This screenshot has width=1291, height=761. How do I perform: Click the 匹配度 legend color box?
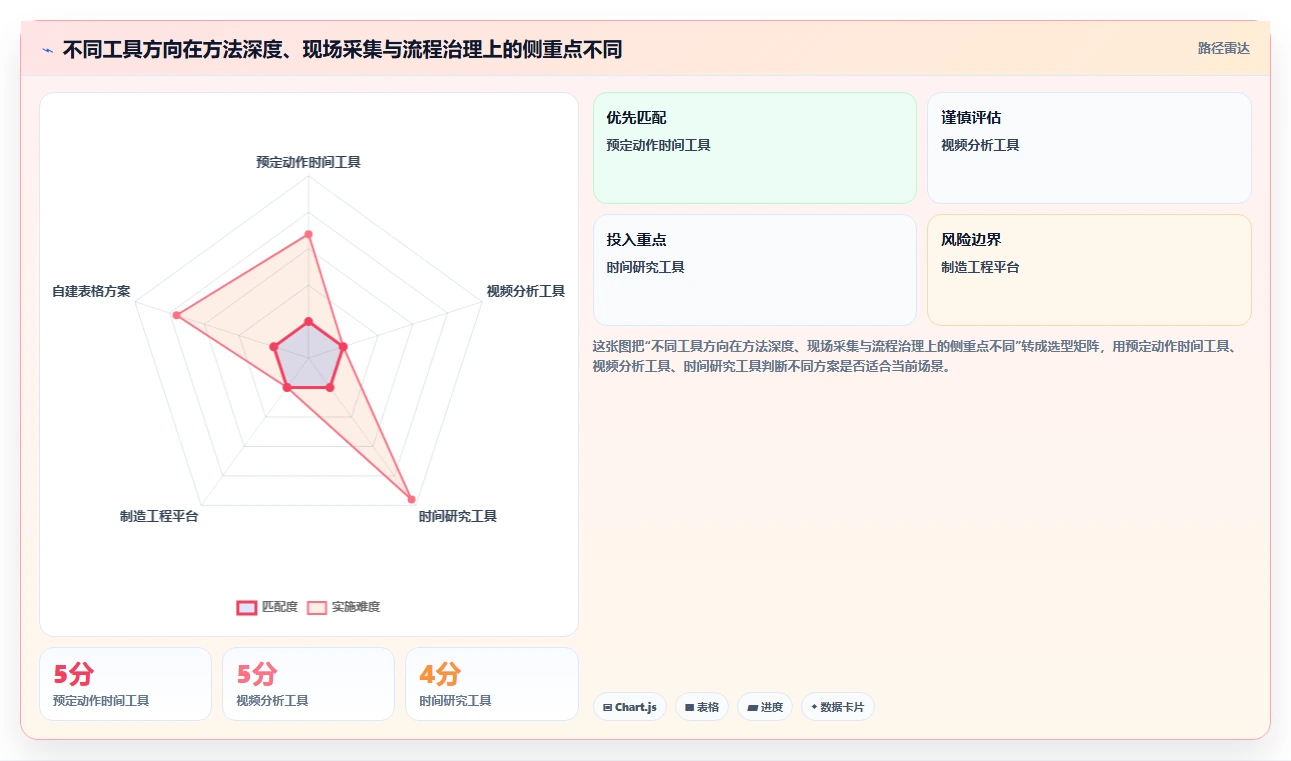coord(247,607)
